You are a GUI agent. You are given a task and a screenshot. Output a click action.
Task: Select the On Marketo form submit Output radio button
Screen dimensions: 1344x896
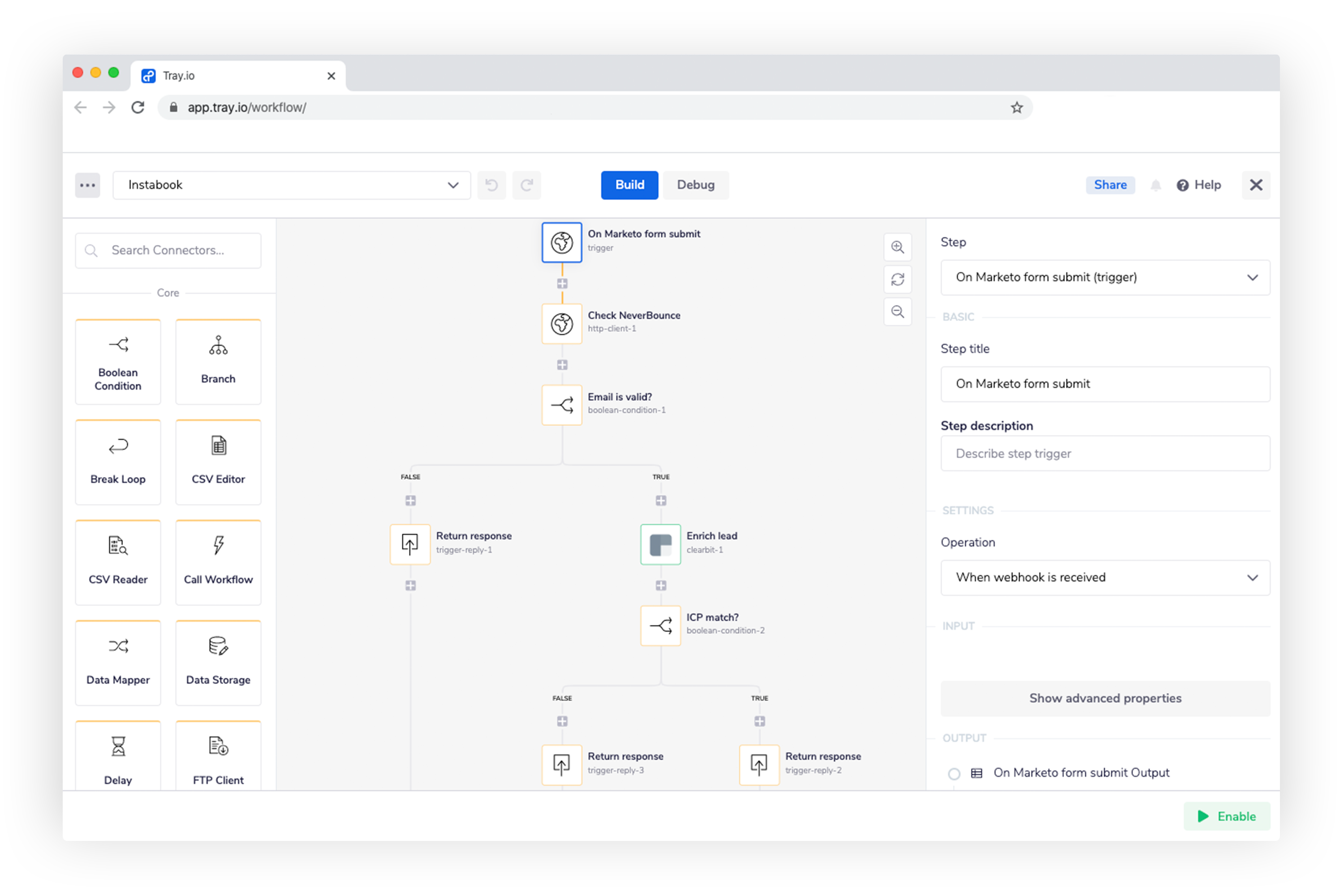952,772
